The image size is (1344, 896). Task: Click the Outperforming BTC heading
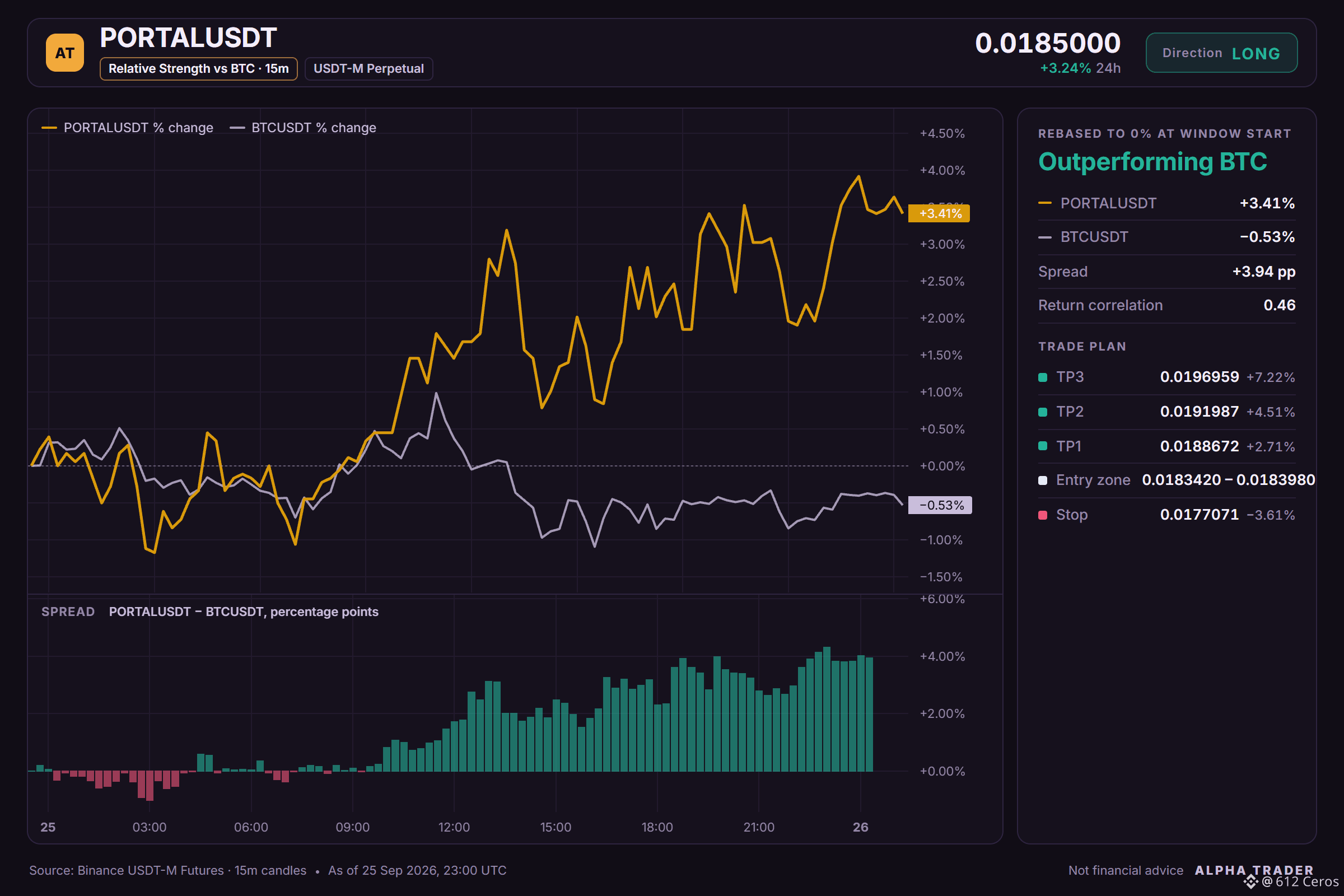[x=1152, y=162]
